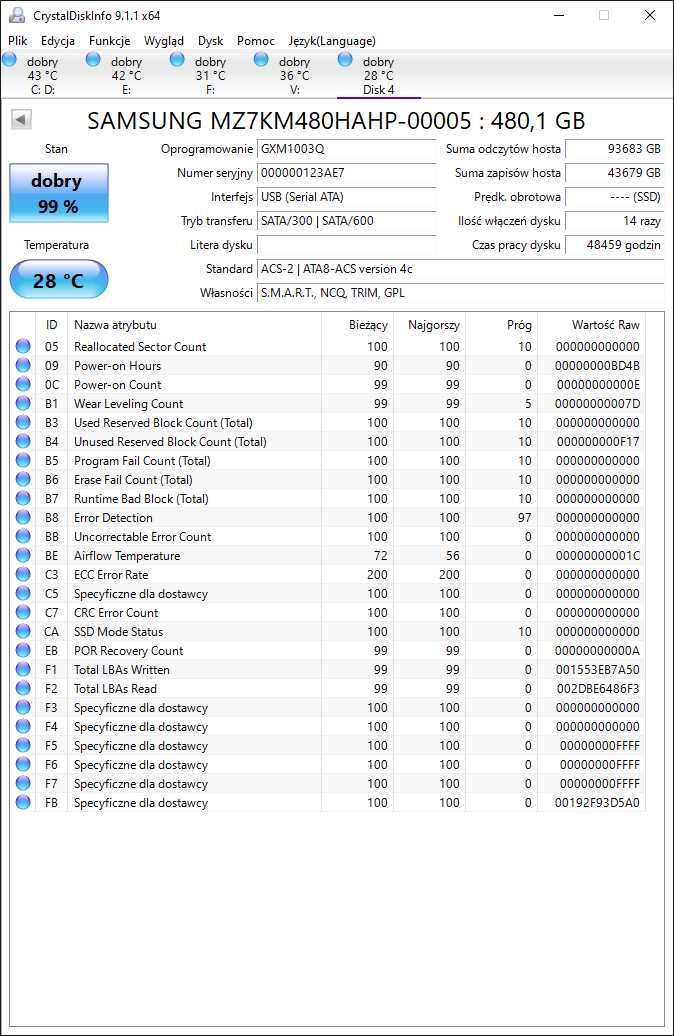
Task: Click the transfer mode field SATA/300 | SATA/600
Action: [346, 221]
